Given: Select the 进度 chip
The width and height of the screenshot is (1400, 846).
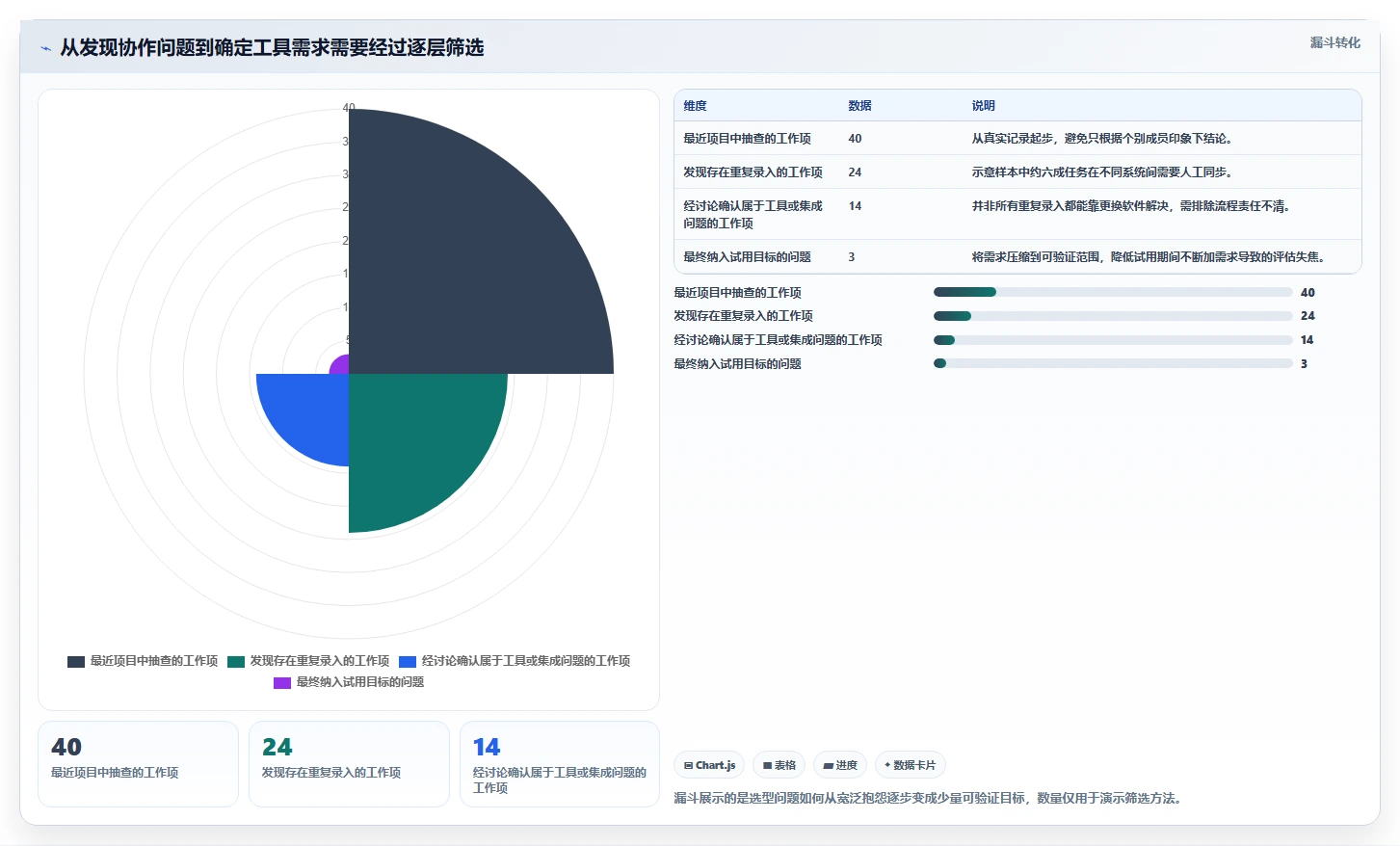Looking at the screenshot, I should coord(840,765).
